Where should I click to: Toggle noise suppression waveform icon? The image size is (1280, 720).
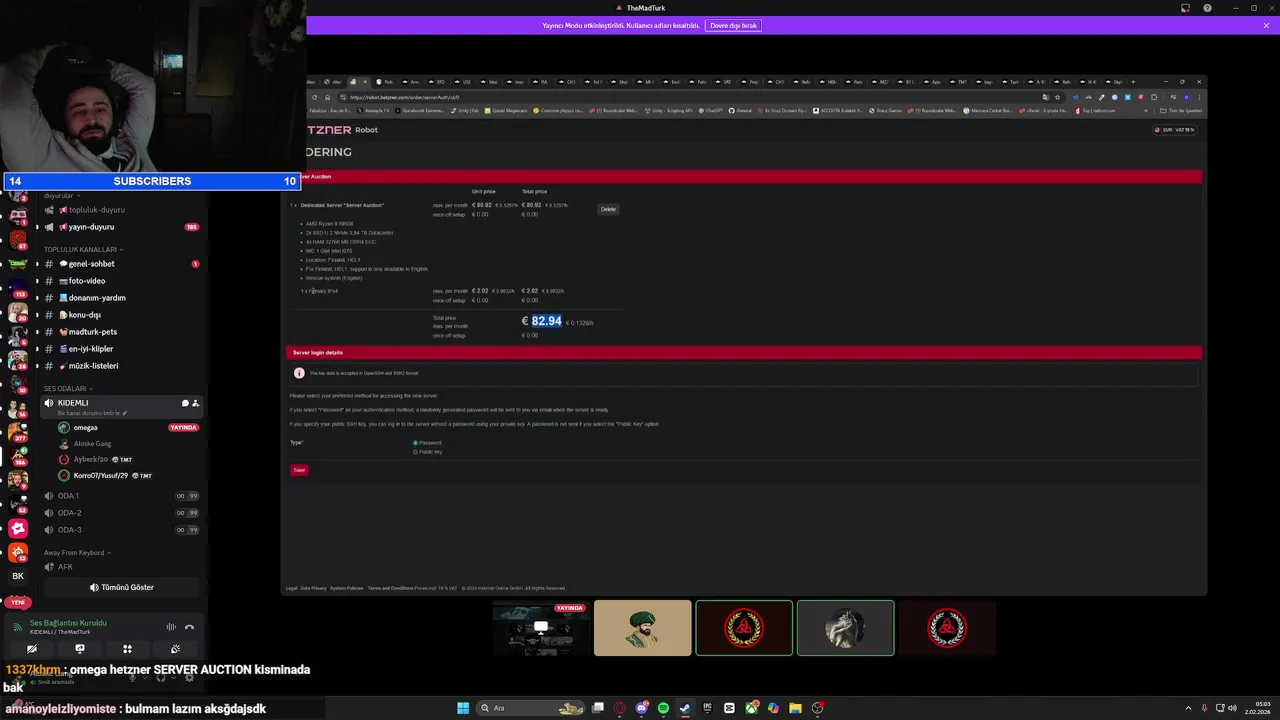(171, 627)
